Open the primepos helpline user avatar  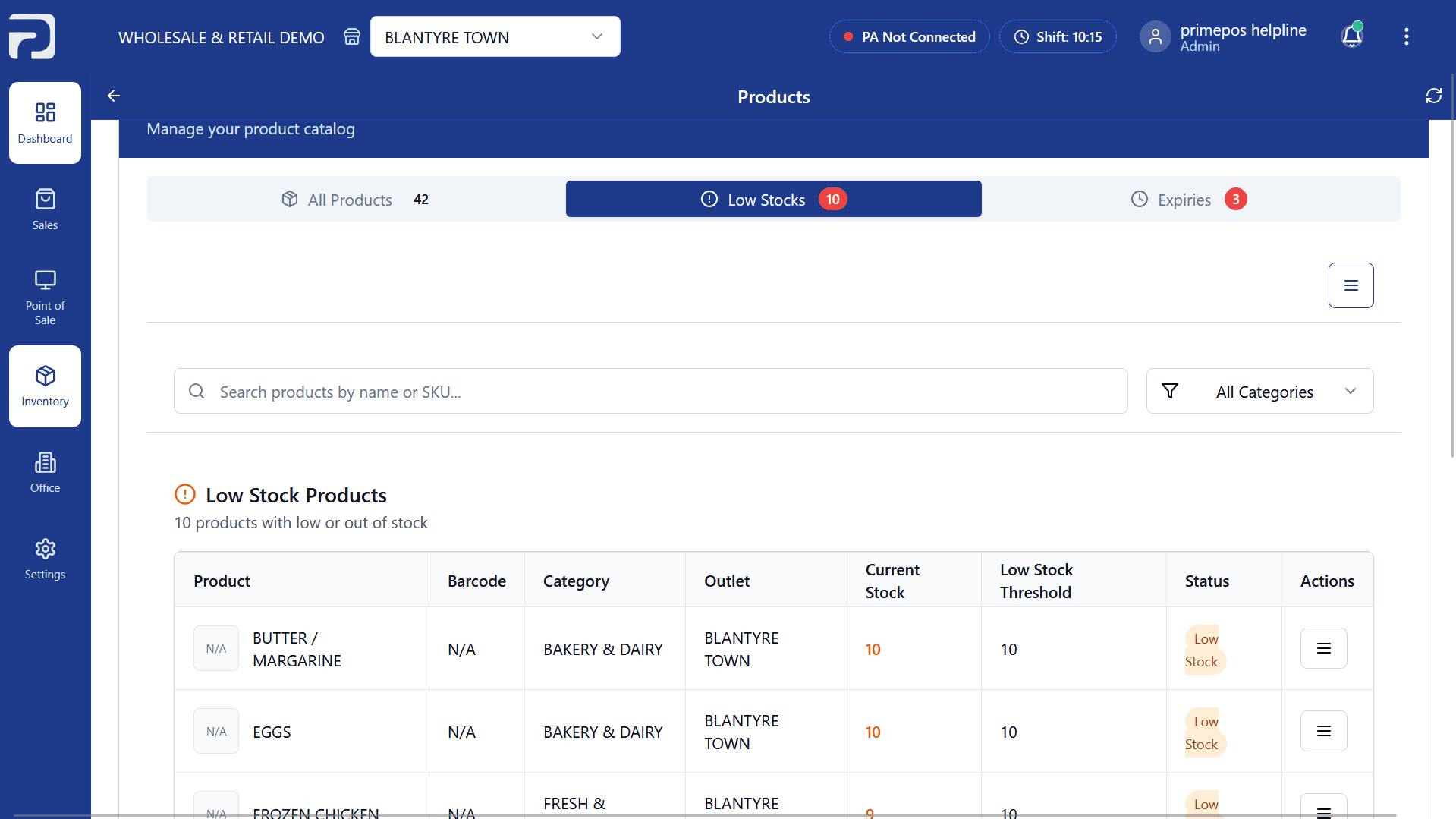tap(1155, 36)
